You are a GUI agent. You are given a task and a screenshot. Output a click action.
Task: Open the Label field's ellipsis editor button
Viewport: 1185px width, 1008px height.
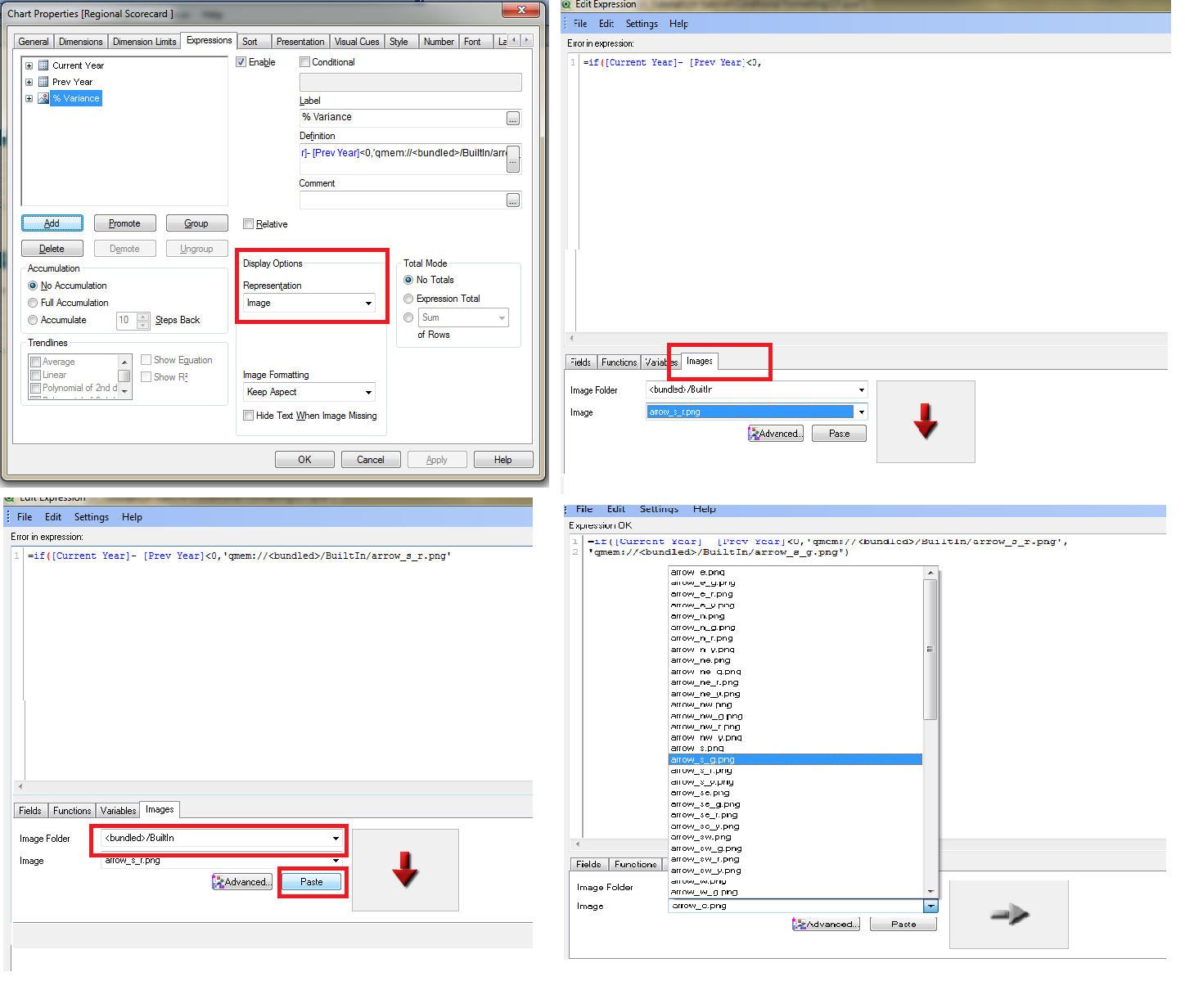512,119
